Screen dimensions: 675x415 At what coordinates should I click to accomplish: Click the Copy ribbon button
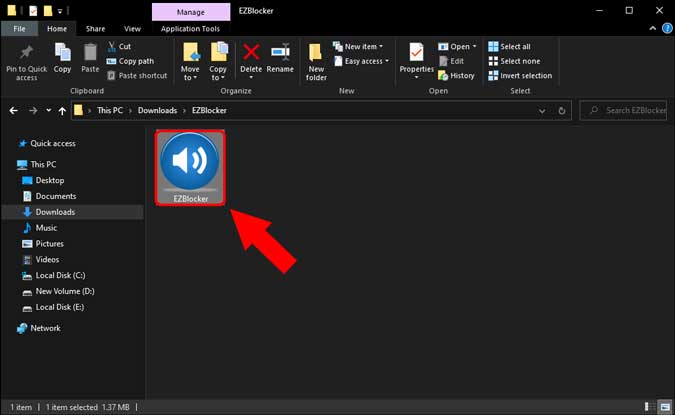[x=62, y=58]
